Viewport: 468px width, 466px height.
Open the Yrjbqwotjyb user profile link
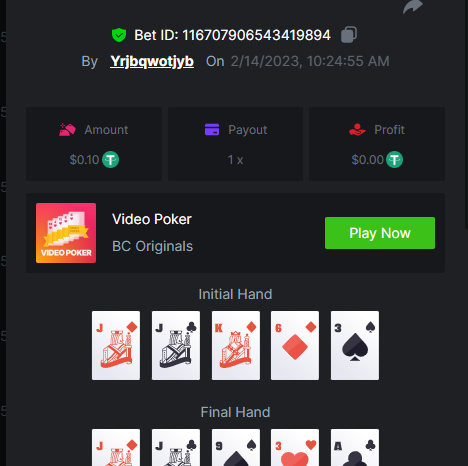coord(152,61)
